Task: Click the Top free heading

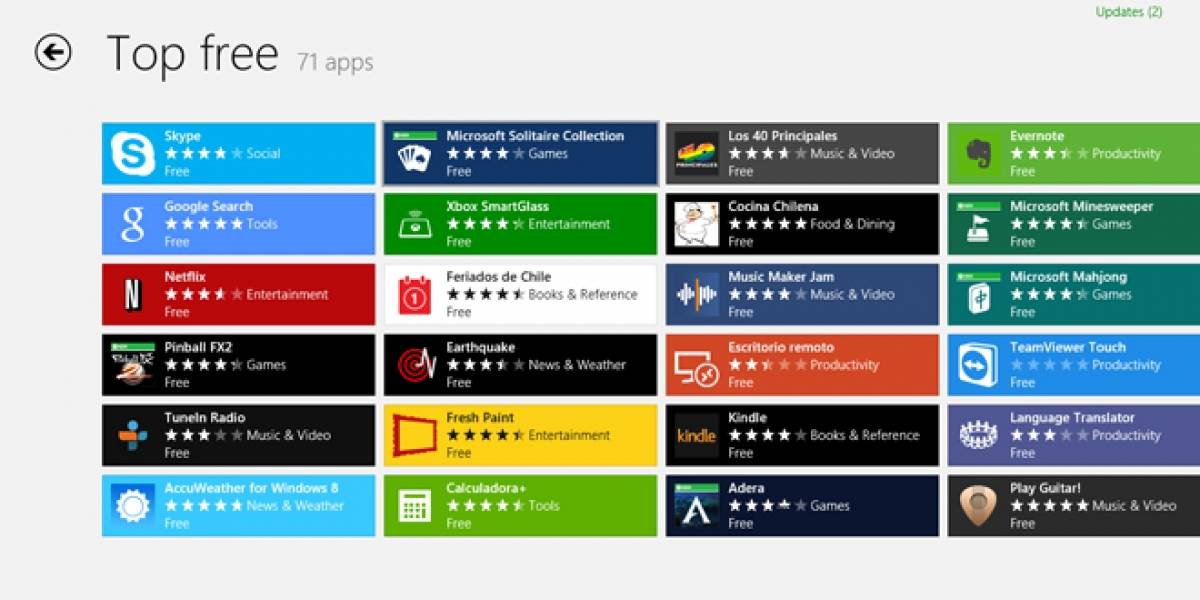Action: tap(192, 53)
